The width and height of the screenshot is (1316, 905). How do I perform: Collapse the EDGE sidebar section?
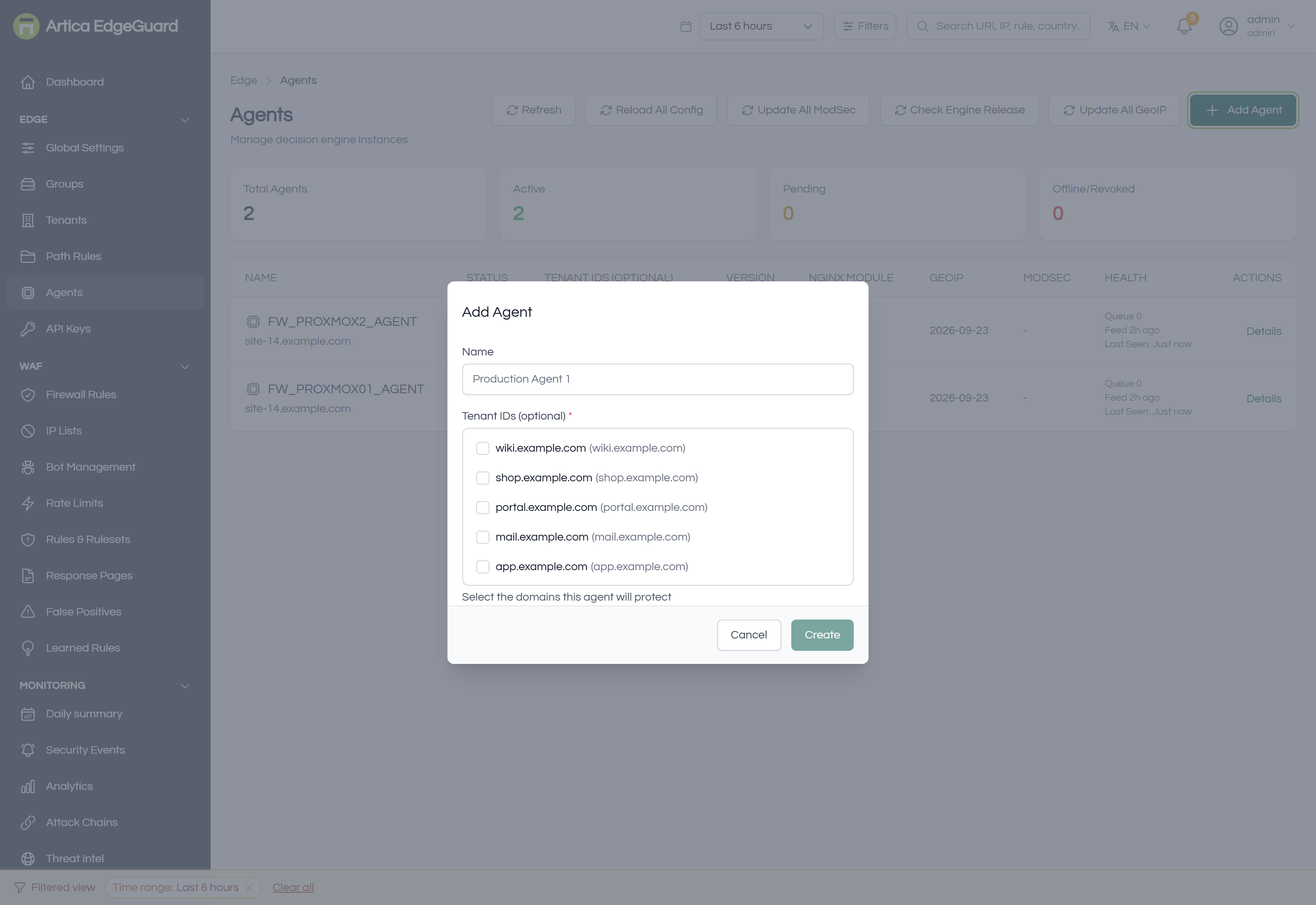tap(185, 120)
